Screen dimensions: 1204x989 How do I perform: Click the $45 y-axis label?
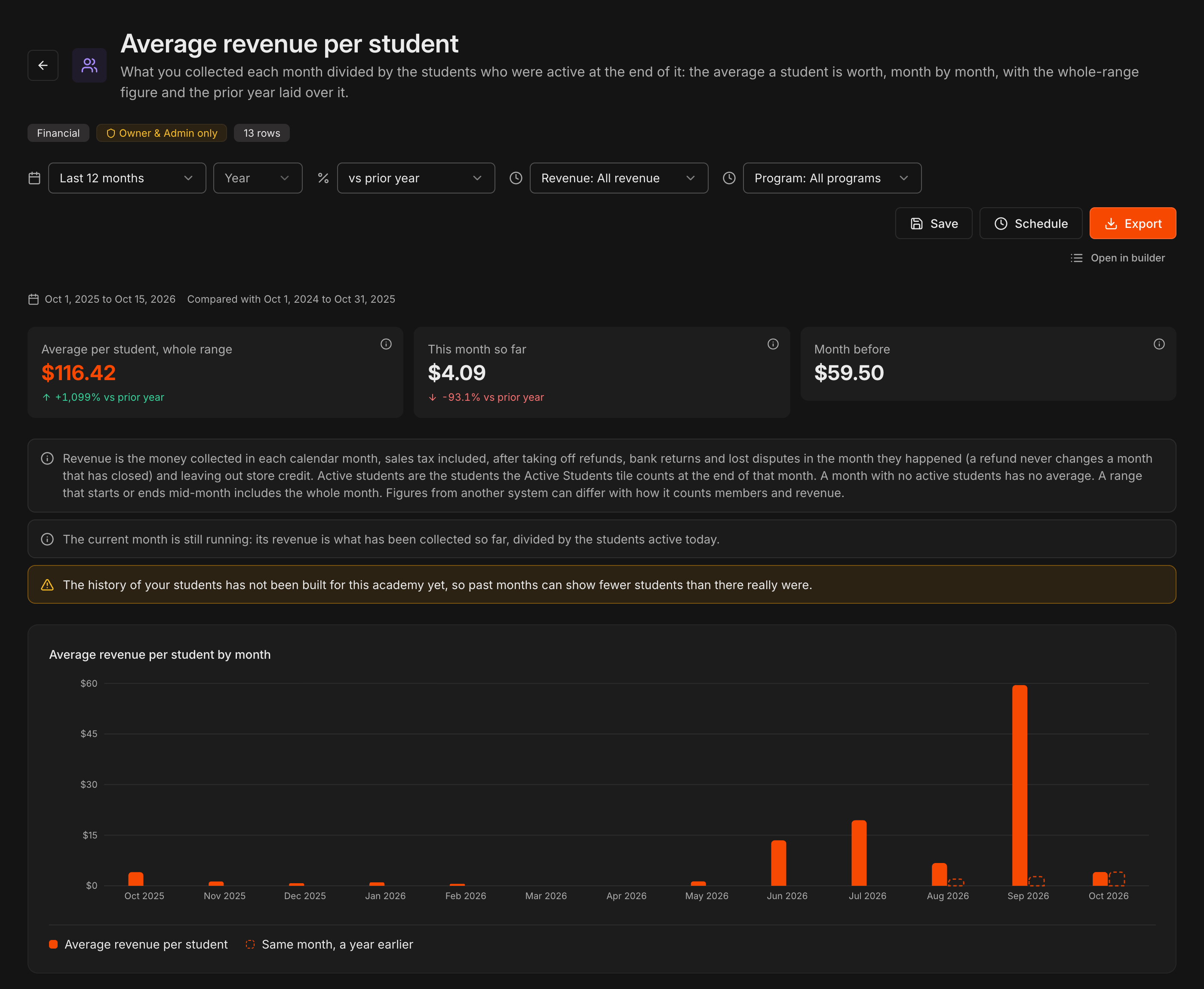[89, 734]
